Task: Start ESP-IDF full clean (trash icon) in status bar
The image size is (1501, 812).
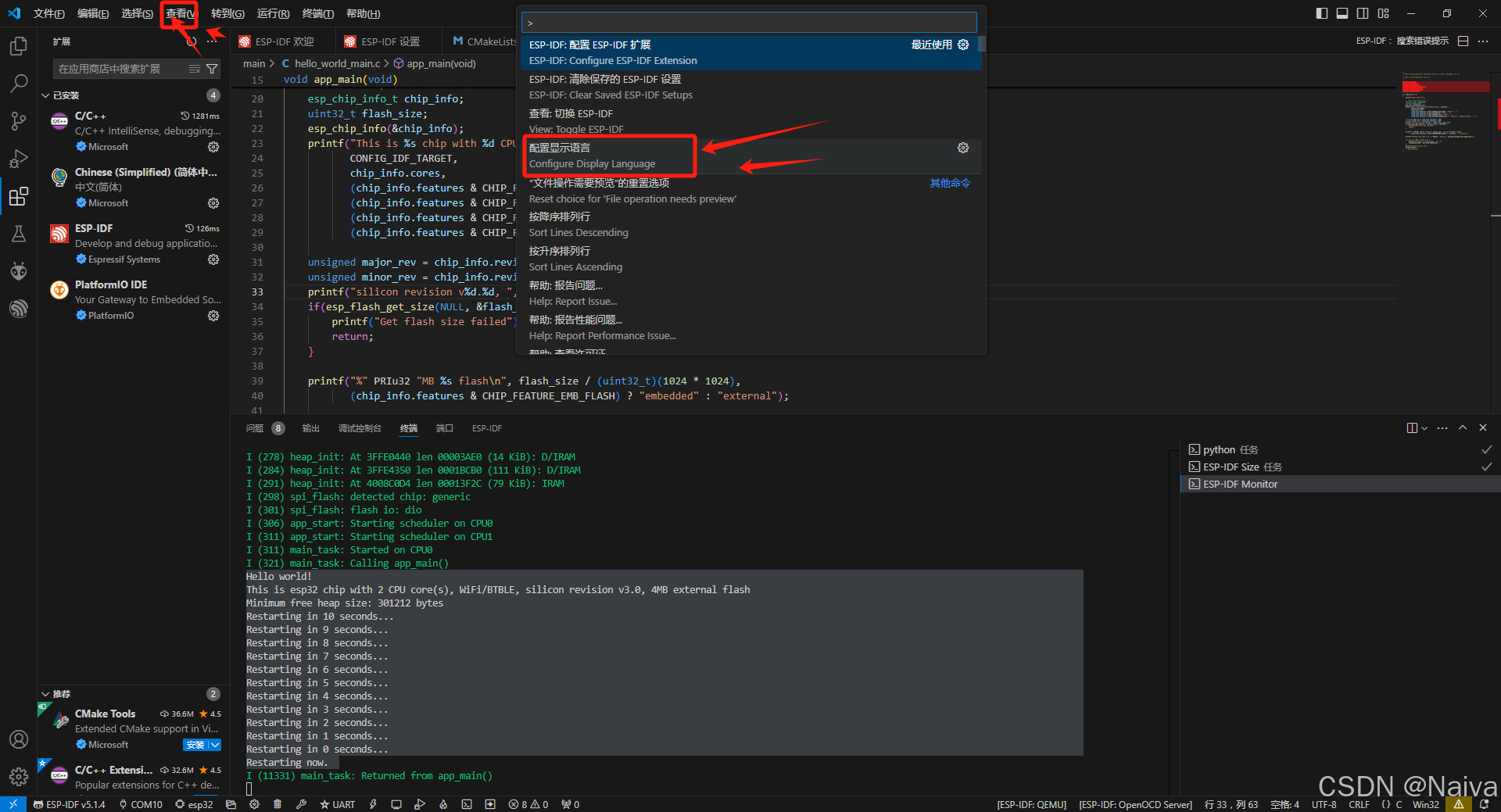Action: [x=278, y=804]
